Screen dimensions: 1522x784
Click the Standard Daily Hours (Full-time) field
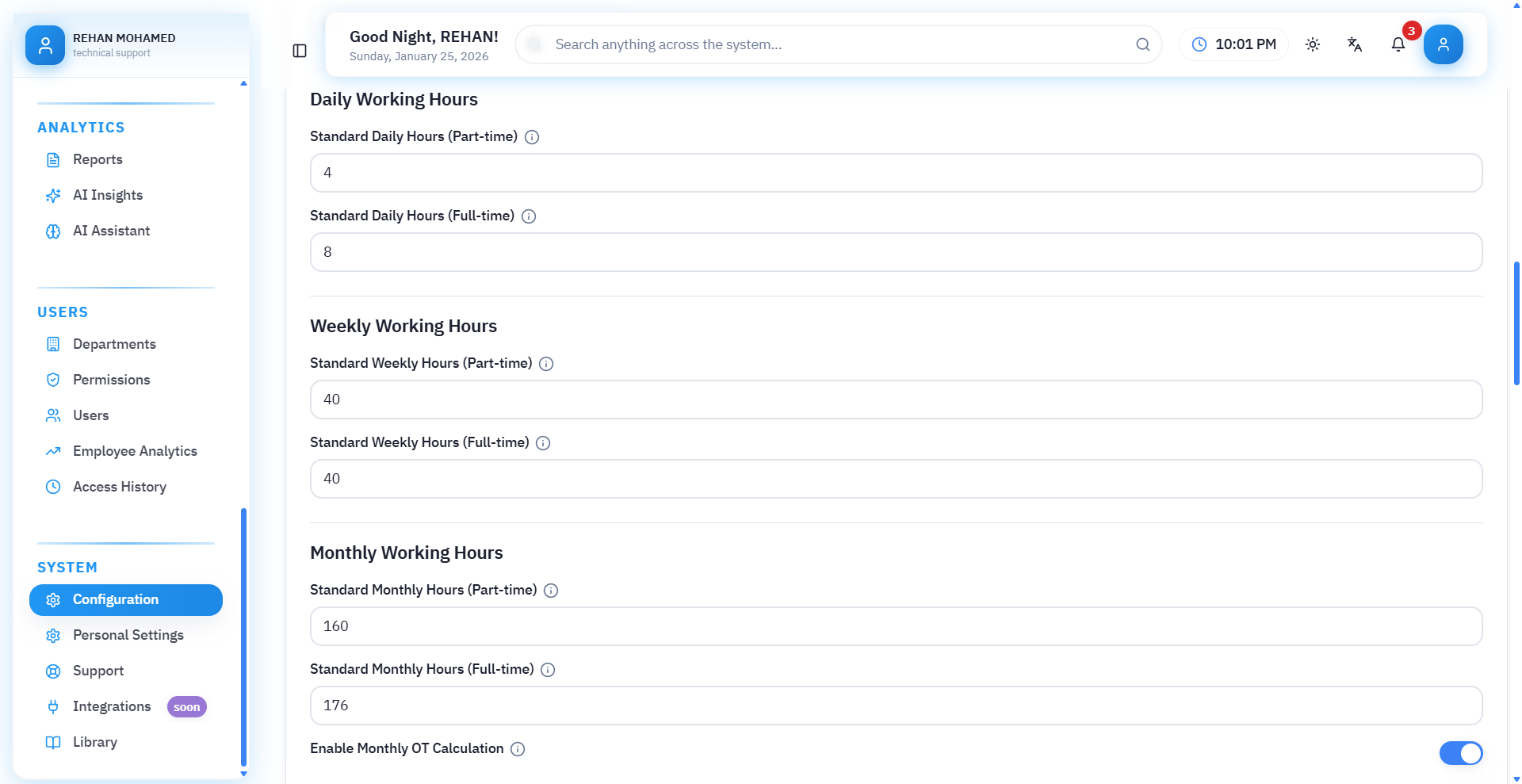[896, 252]
